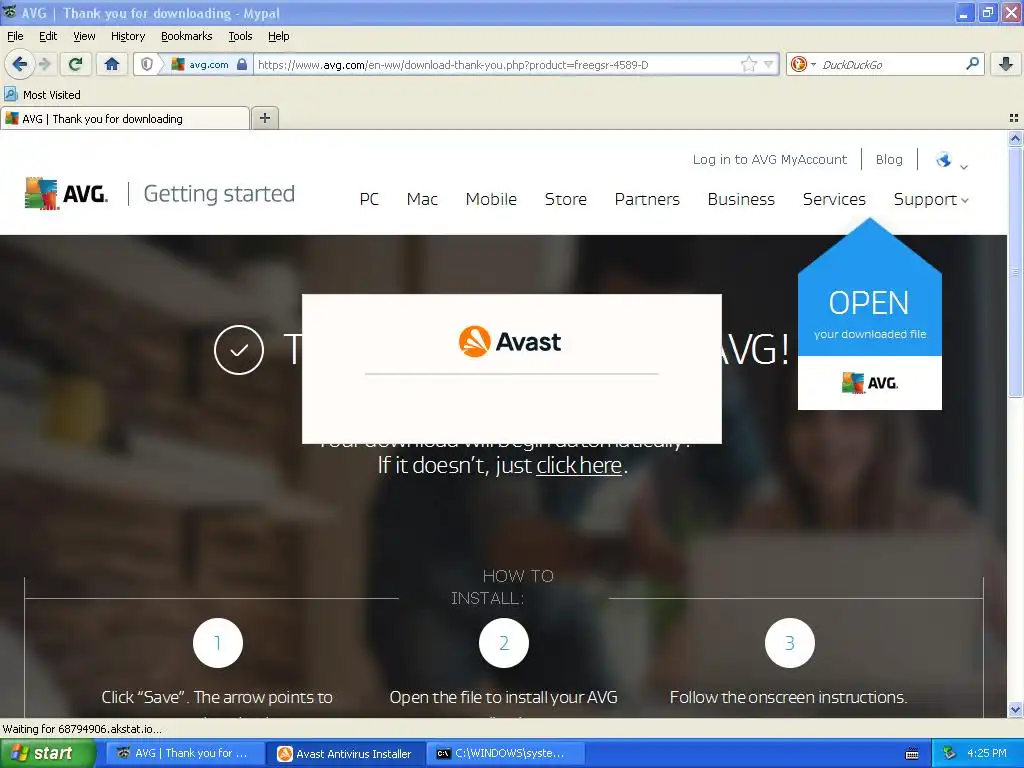1024x768 pixels.
Task: Switch to the C:\WINDOWS\syste... command prompt taskbar button
Action: (x=505, y=753)
